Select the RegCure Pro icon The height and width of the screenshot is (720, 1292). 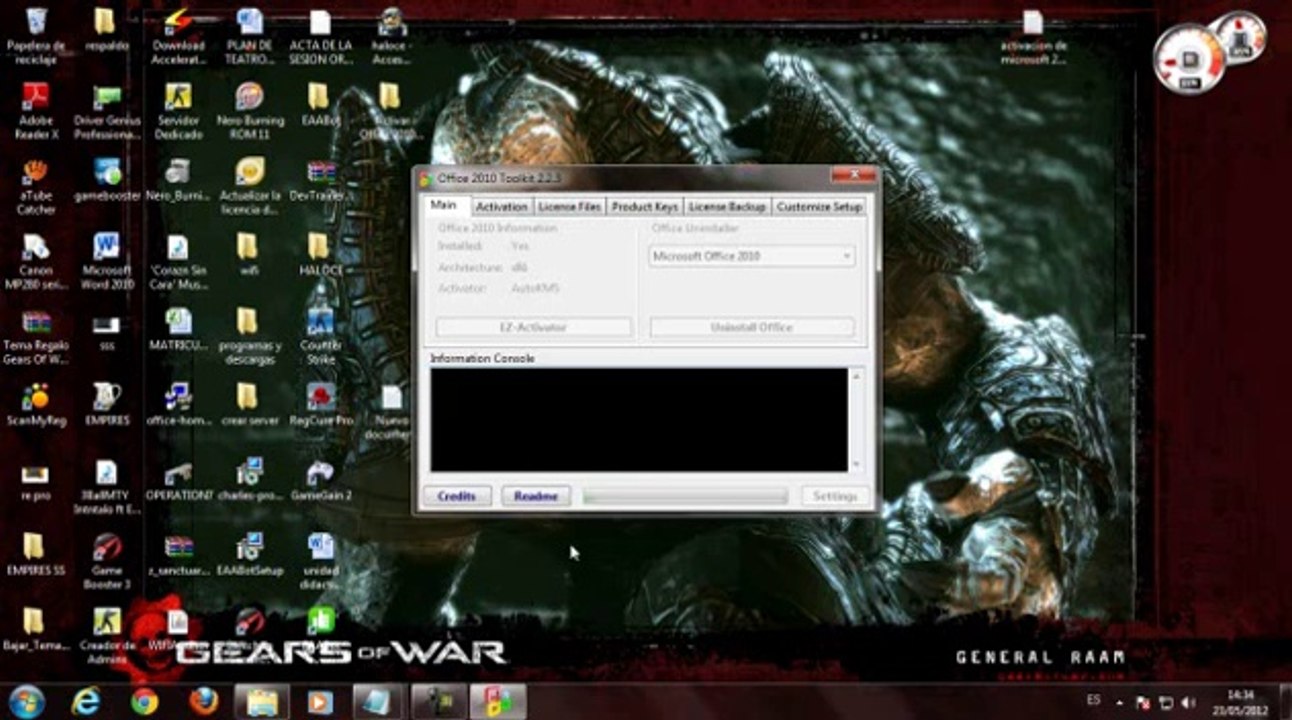(x=320, y=404)
